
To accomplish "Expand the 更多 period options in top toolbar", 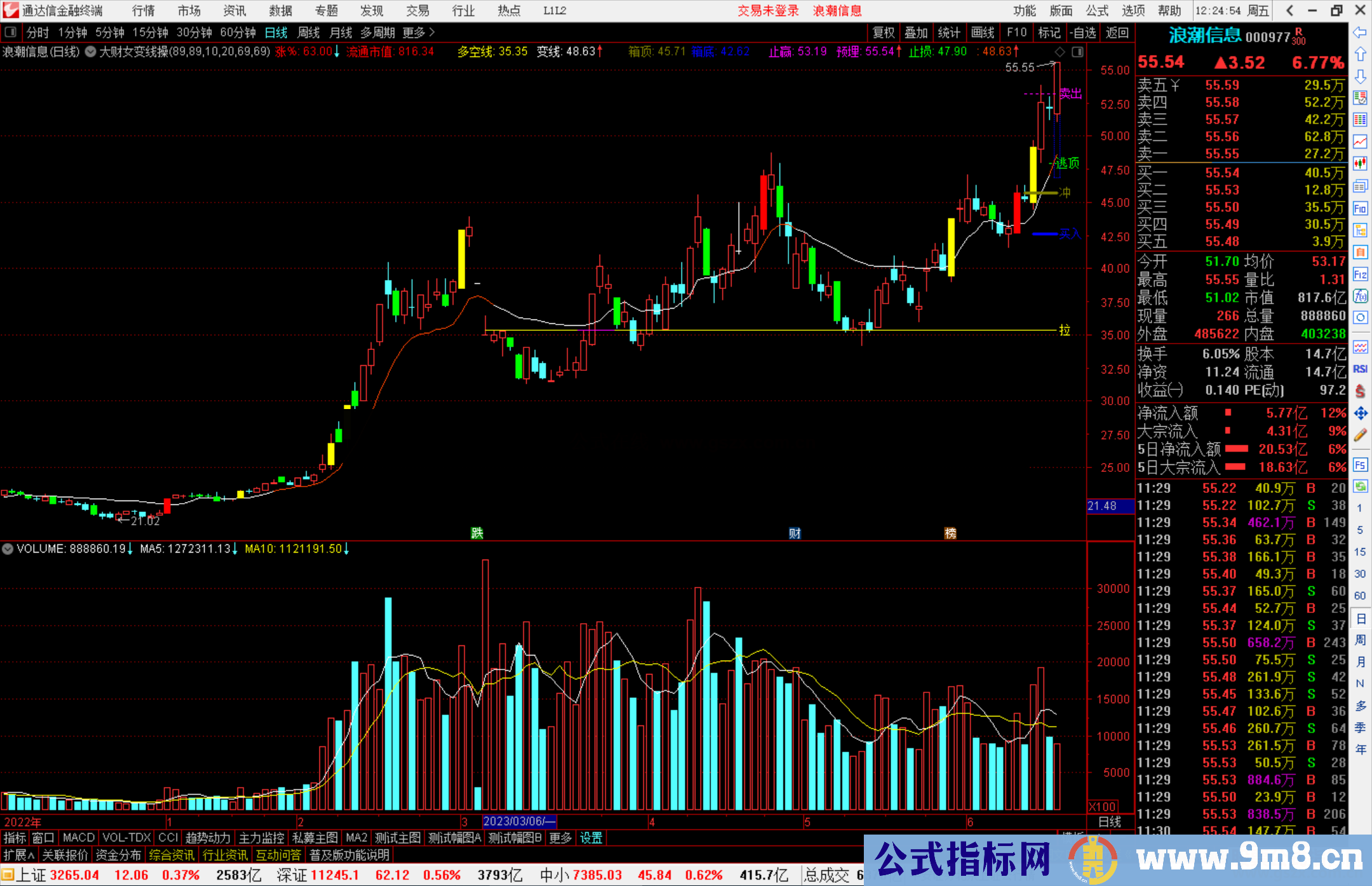I will coord(419,32).
